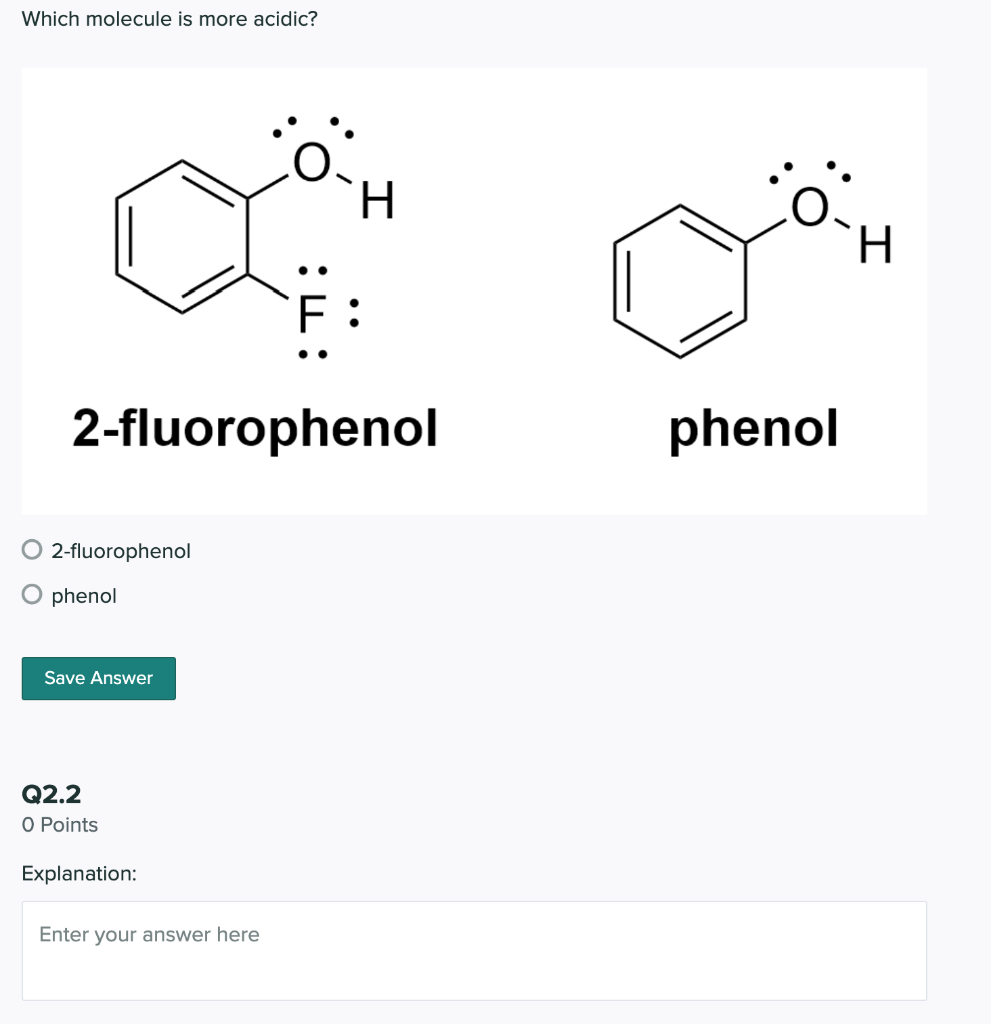Image resolution: width=991 pixels, height=1024 pixels.
Task: Click the question text asking which molecule is more acidic
Action: [x=170, y=18]
